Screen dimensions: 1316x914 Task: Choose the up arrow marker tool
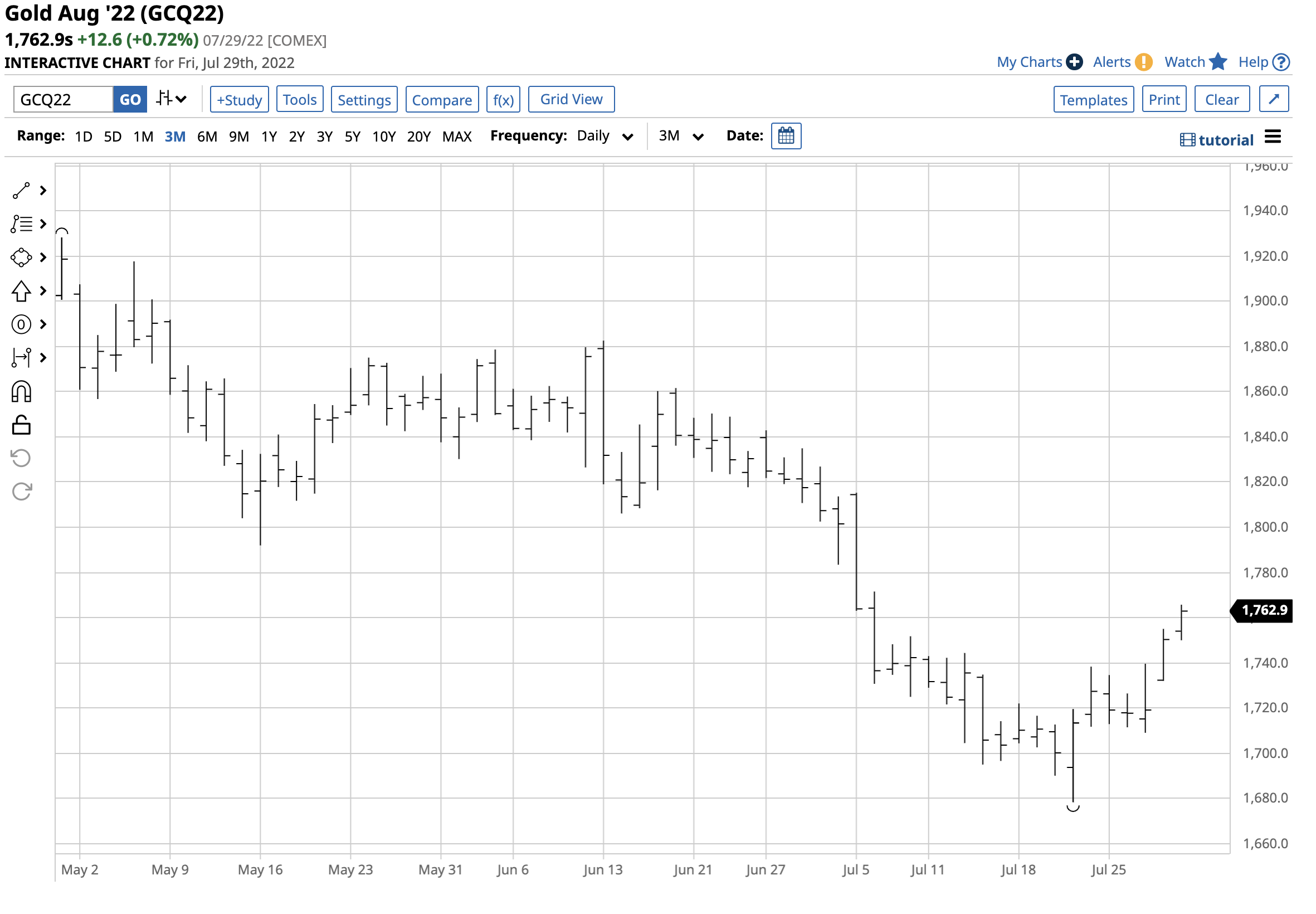(x=21, y=291)
